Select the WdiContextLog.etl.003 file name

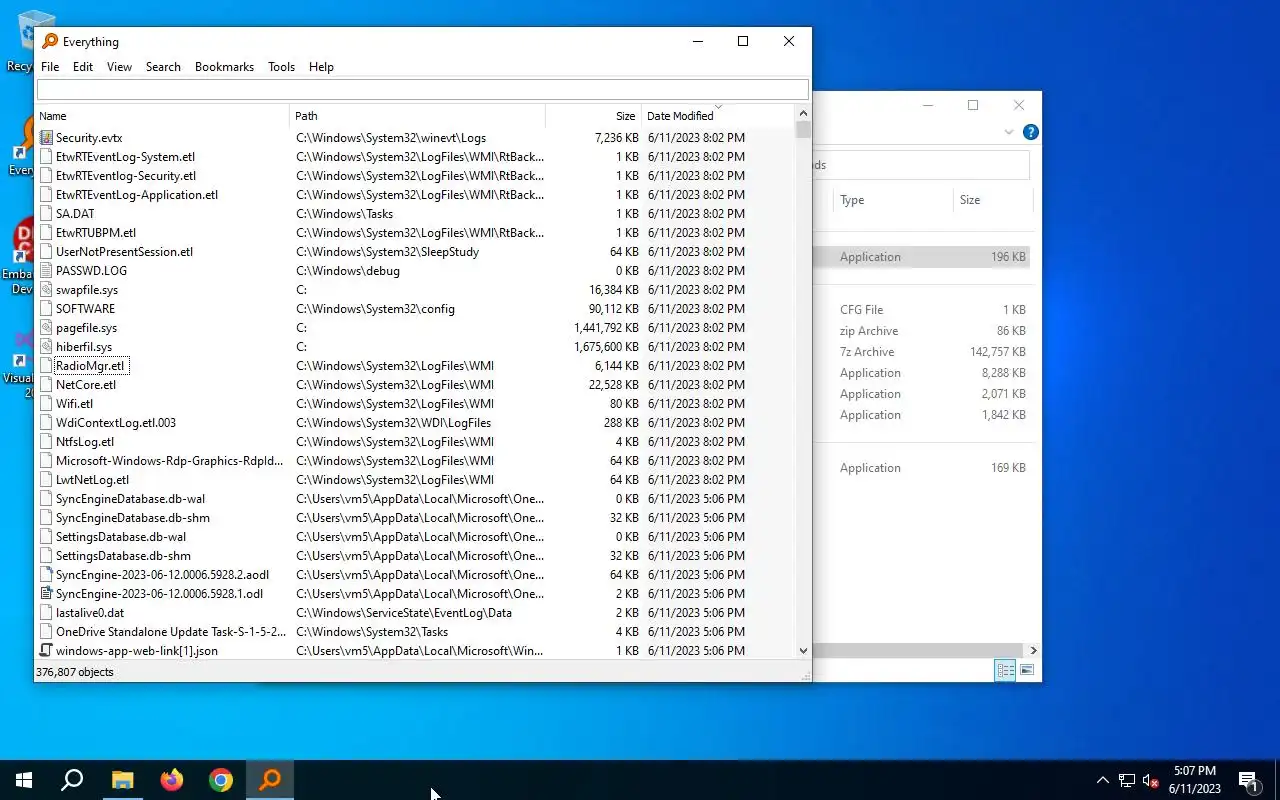[116, 423]
